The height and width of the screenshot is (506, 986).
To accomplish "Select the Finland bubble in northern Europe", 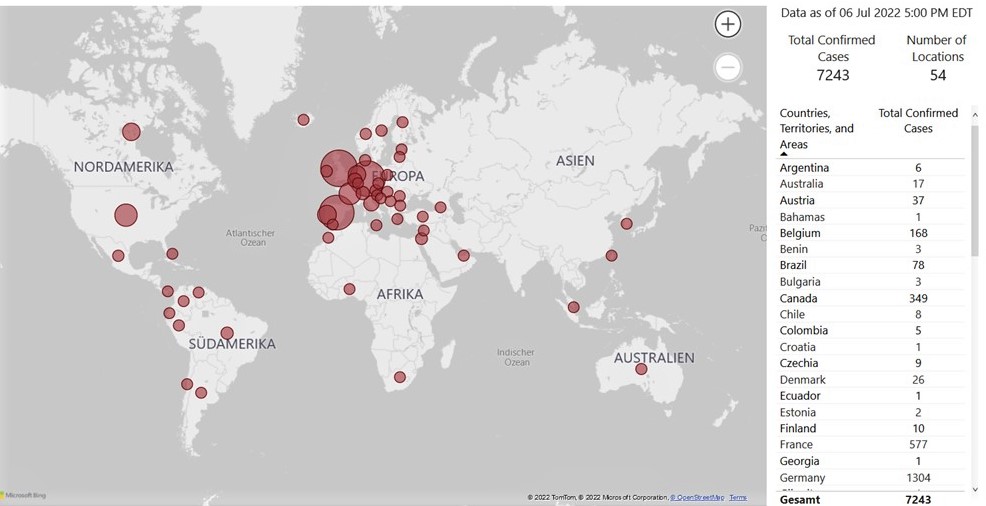I will tap(402, 122).
